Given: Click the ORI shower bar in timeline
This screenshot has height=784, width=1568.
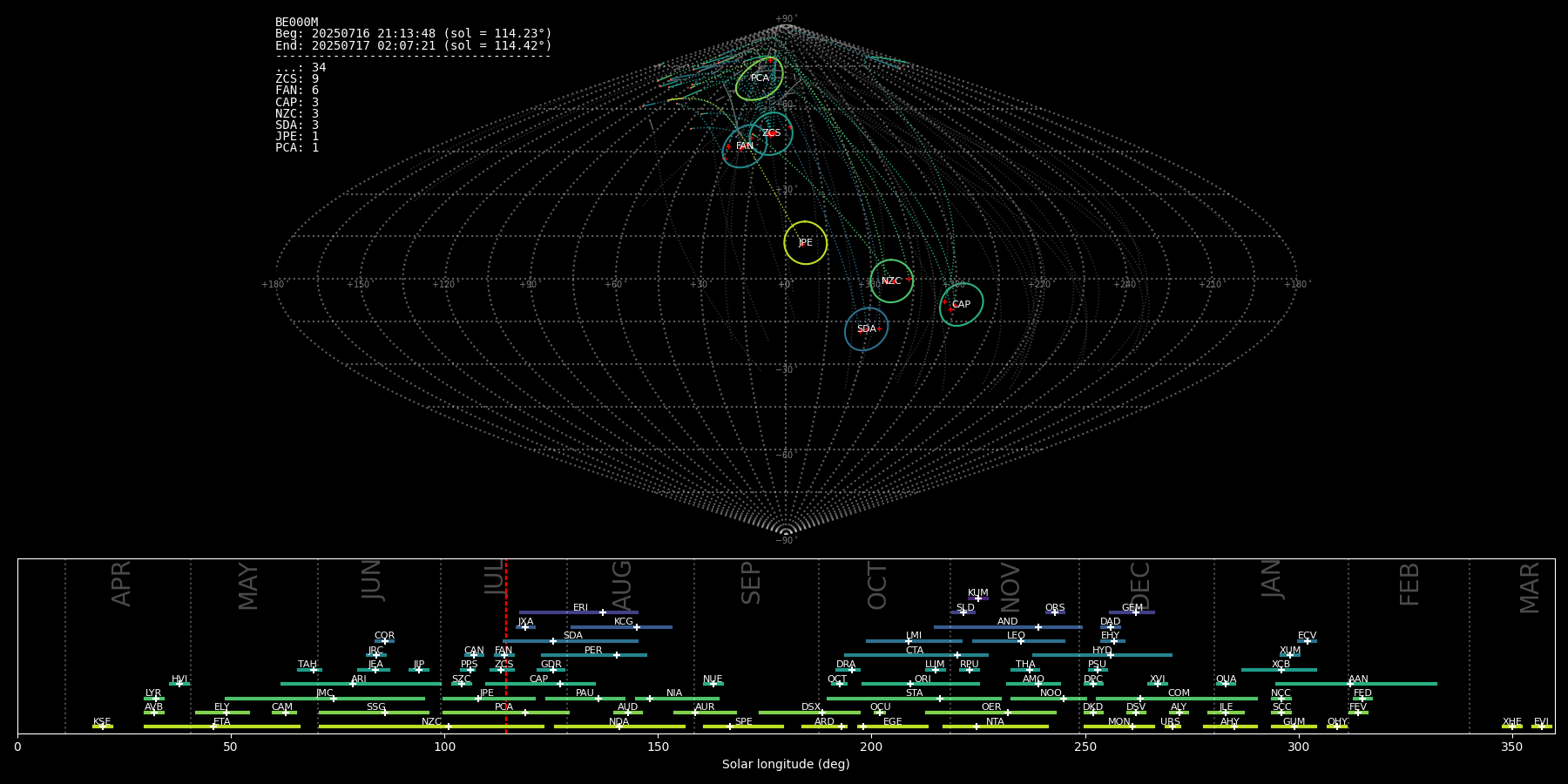Looking at the screenshot, I should tap(921, 684).
